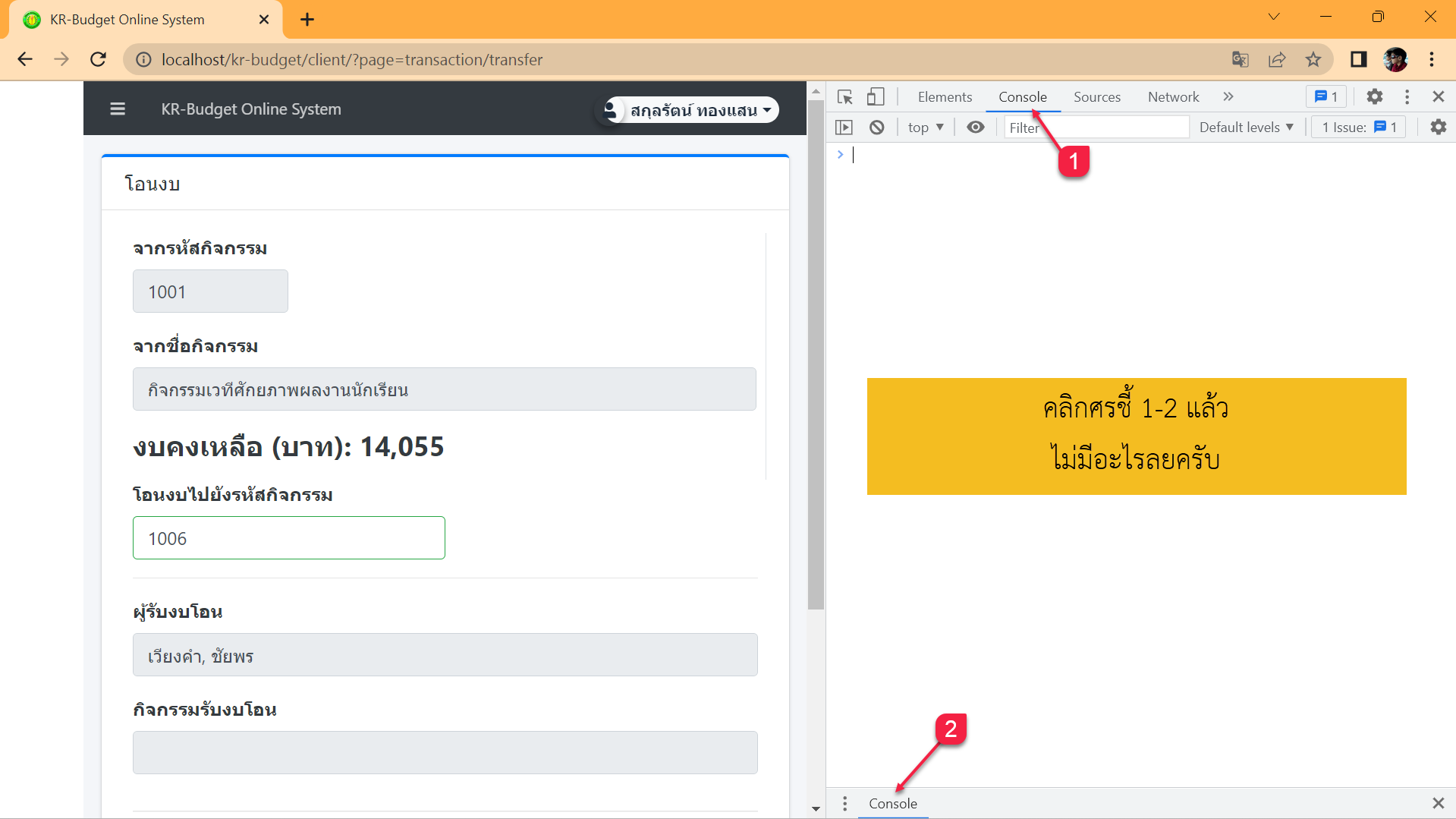Image resolution: width=1456 pixels, height=819 pixels.
Task: Click the receiving activity field
Action: point(445,753)
